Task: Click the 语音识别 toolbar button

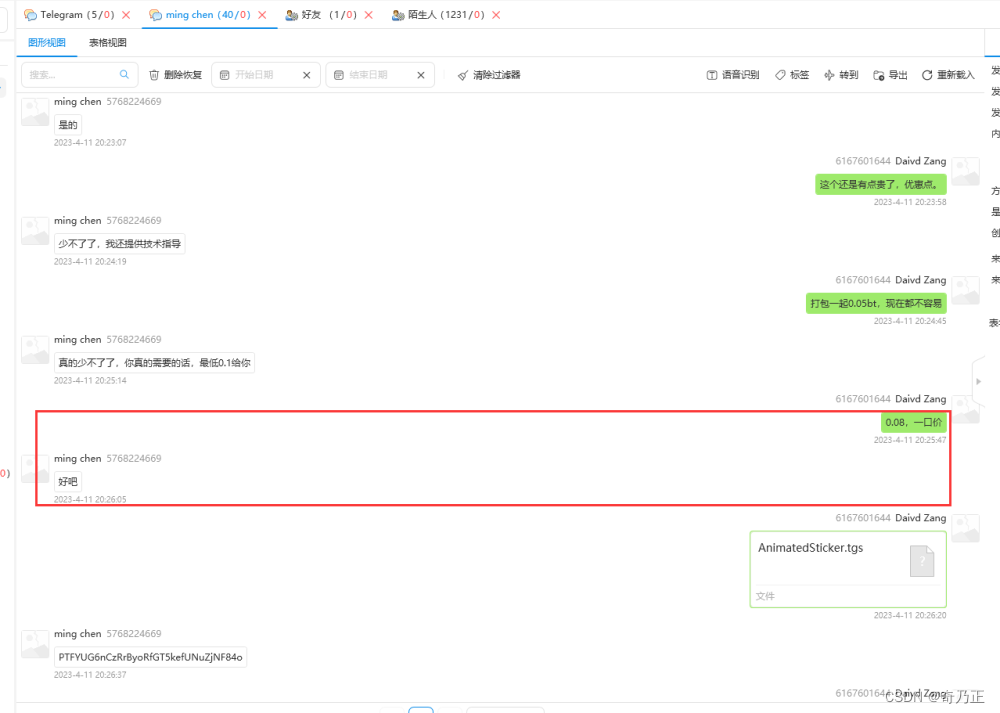Action: 733,75
